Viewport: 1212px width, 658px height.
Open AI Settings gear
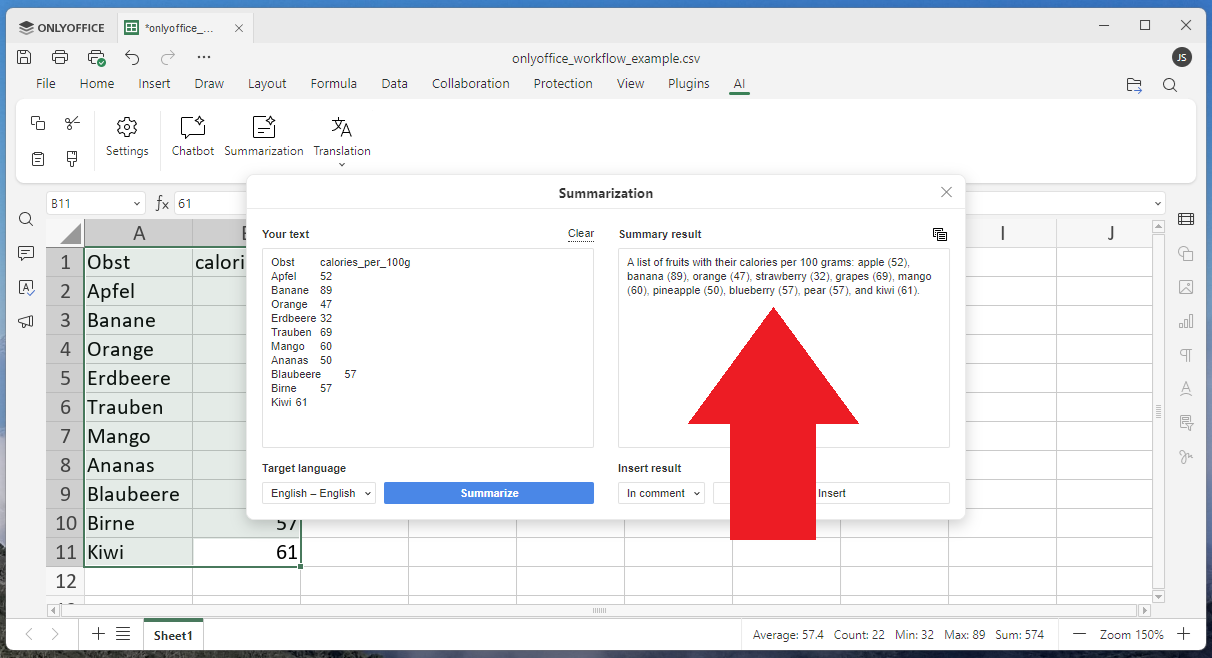[x=127, y=136]
